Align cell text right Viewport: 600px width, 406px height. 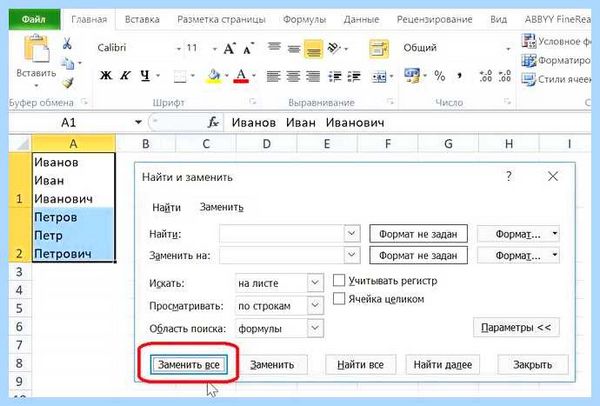[313, 76]
